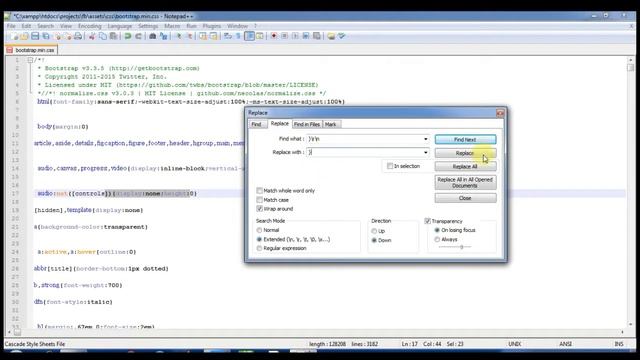The height and width of the screenshot is (360, 640).
Task: Click the Save Recorded Macro icon
Action: pyautogui.click(x=317, y=36)
